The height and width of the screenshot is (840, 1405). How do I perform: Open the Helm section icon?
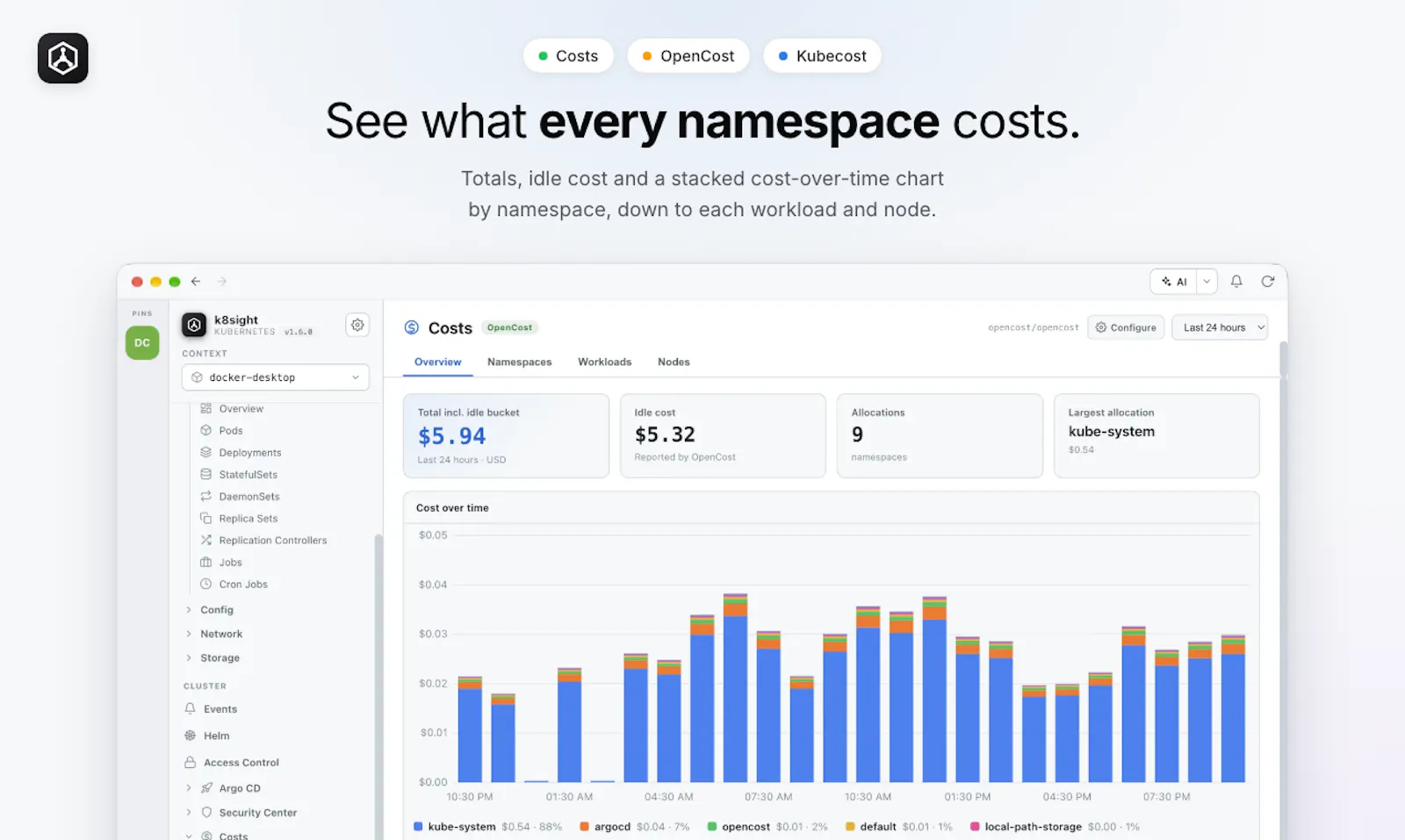(190, 736)
